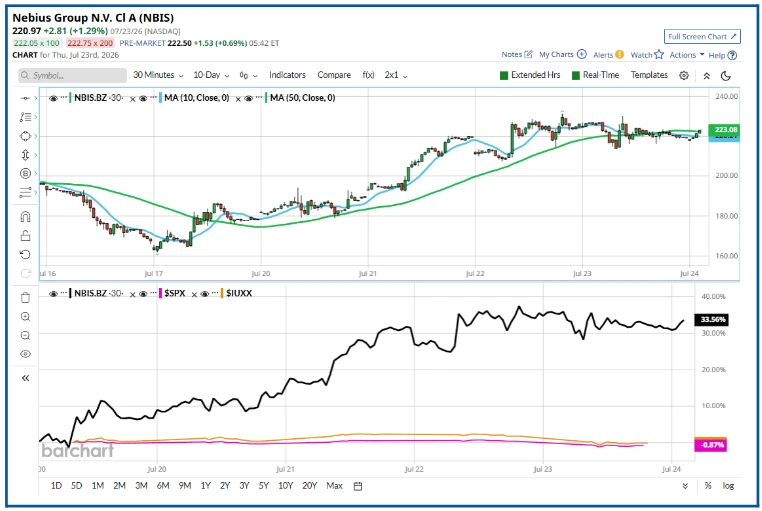Select the price range measure tool
Image resolution: width=762 pixels, height=511 pixels.
click(x=25, y=155)
